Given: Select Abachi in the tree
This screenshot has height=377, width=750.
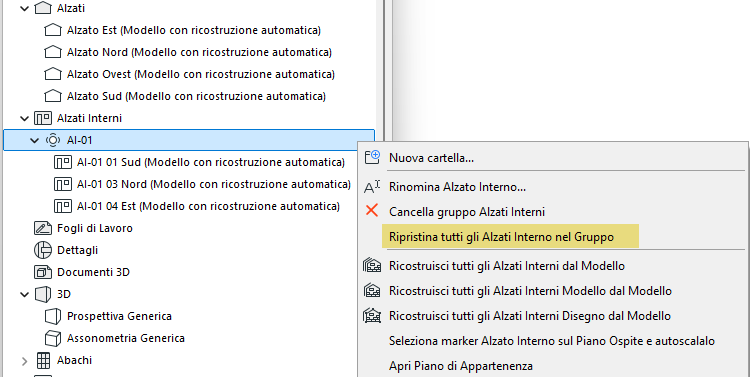Looking at the screenshot, I should coord(75,360).
